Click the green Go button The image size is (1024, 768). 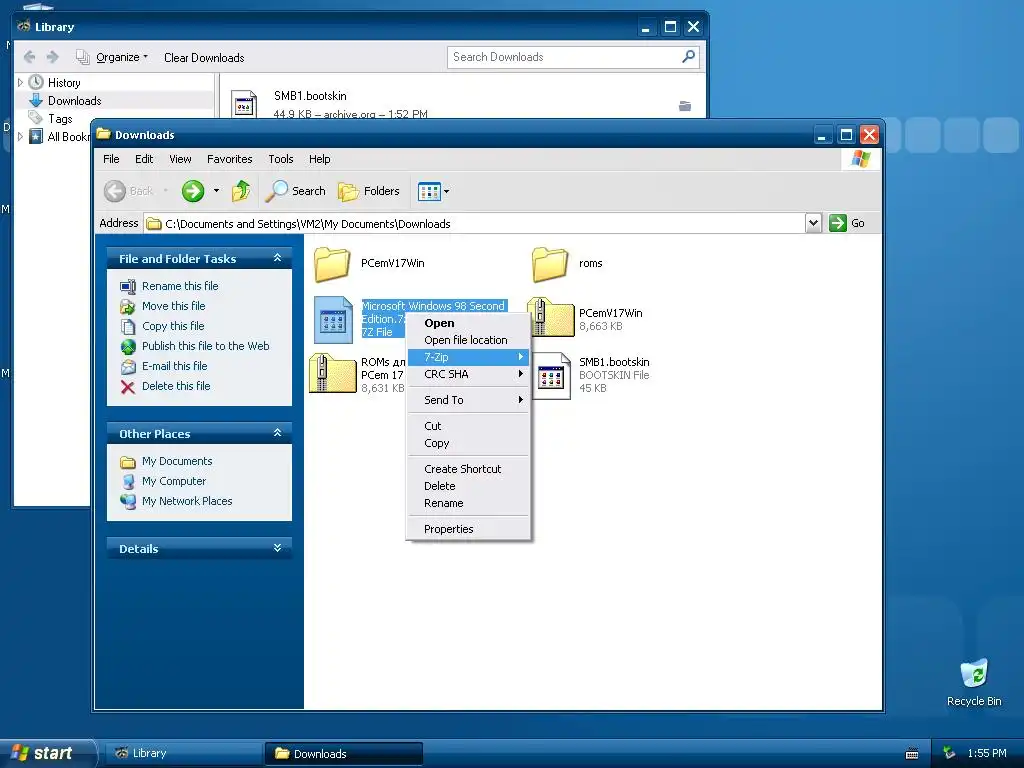coord(848,223)
